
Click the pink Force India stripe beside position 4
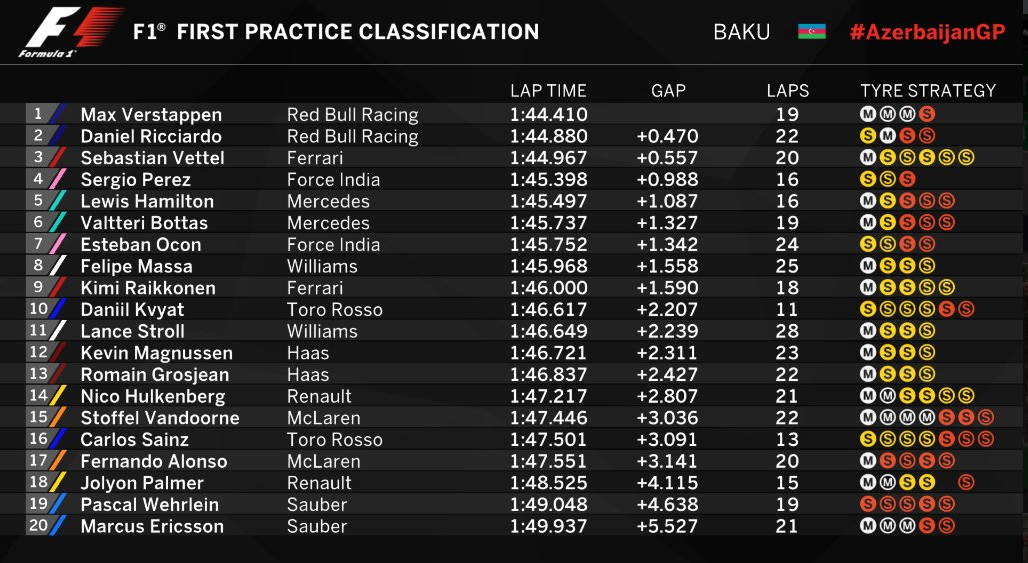58,179
